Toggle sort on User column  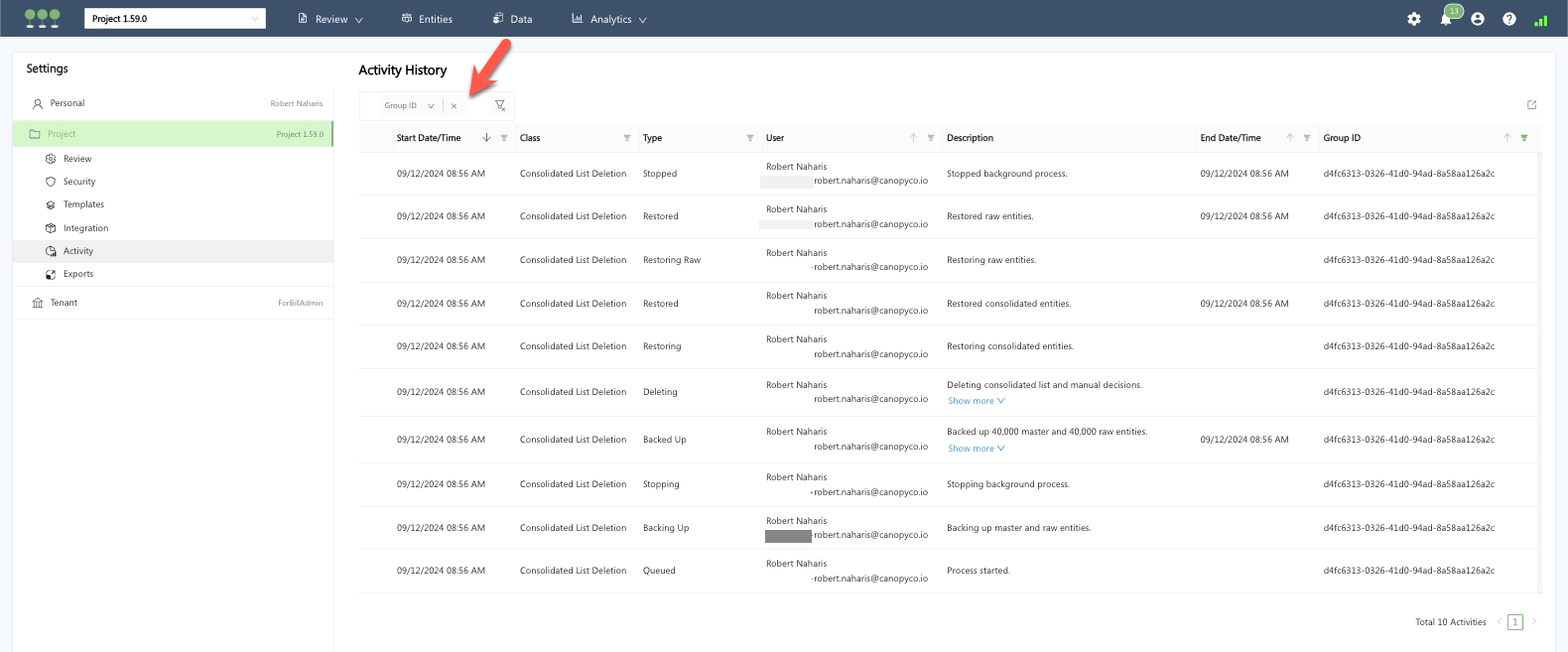click(913, 138)
